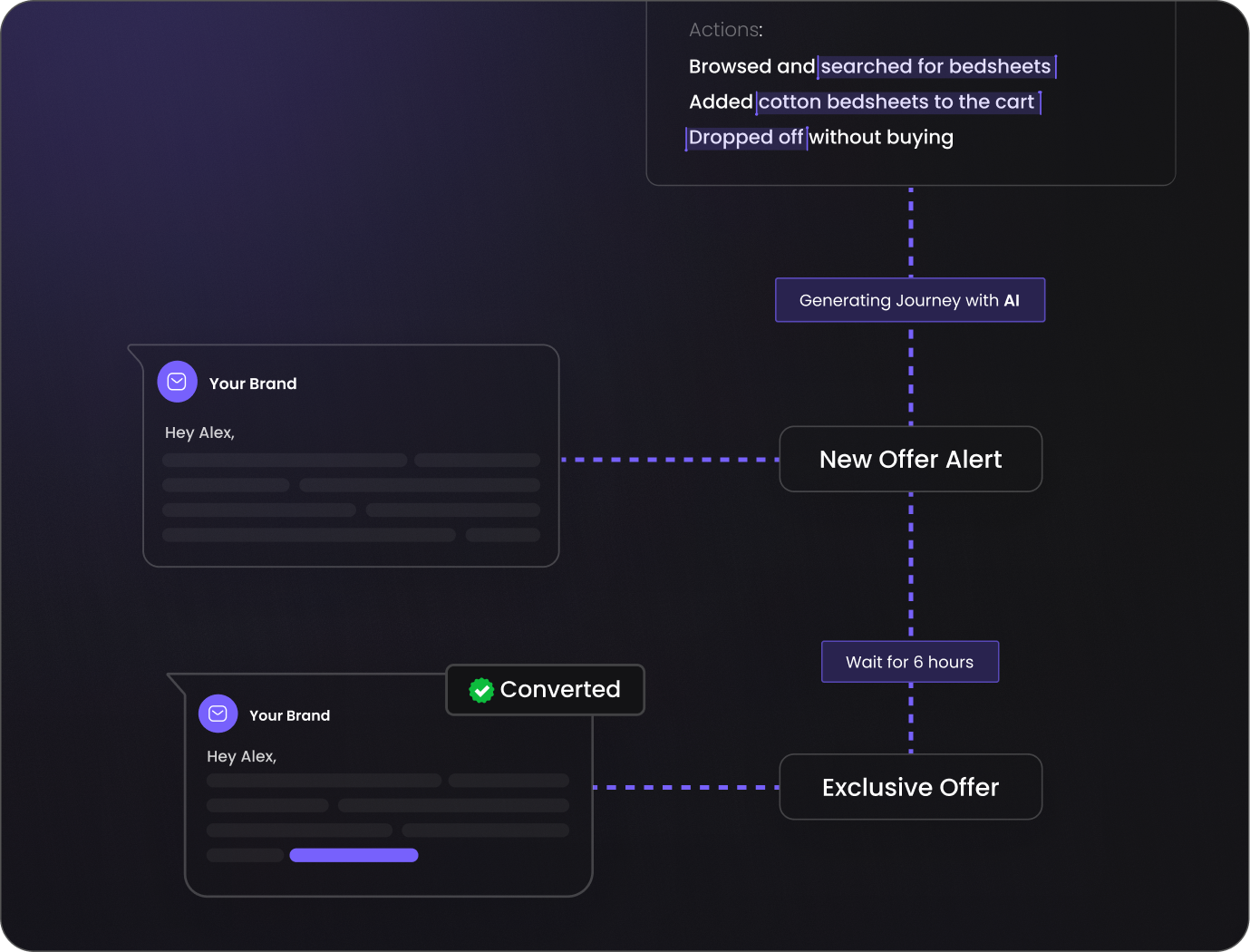Select the 'Generating Journey with AI' step
Image resolution: width=1250 pixels, height=952 pixels.
[910, 300]
